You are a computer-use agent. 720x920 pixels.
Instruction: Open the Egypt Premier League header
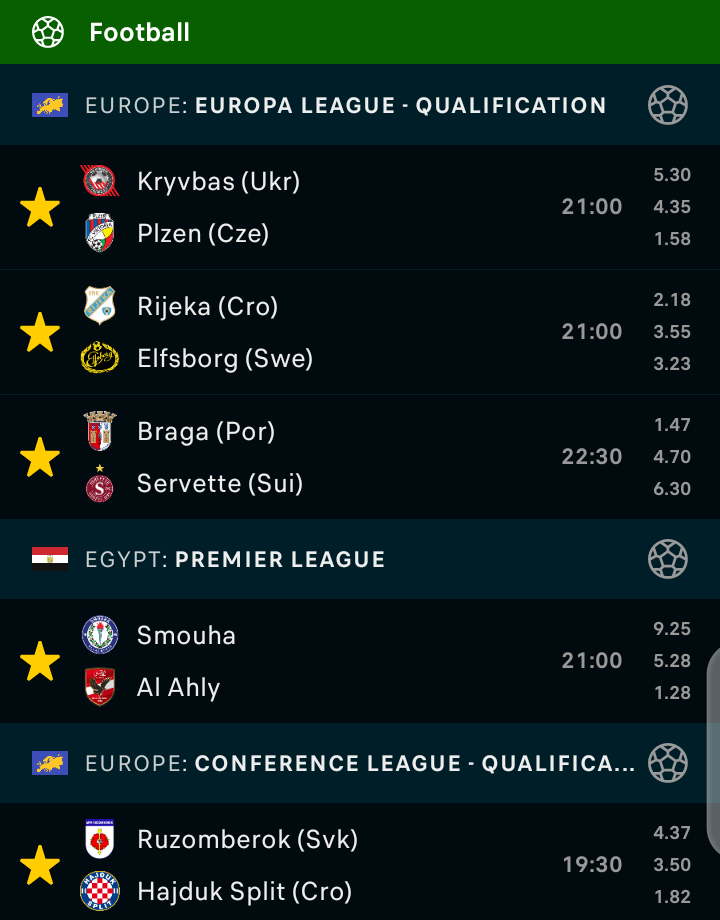point(235,559)
